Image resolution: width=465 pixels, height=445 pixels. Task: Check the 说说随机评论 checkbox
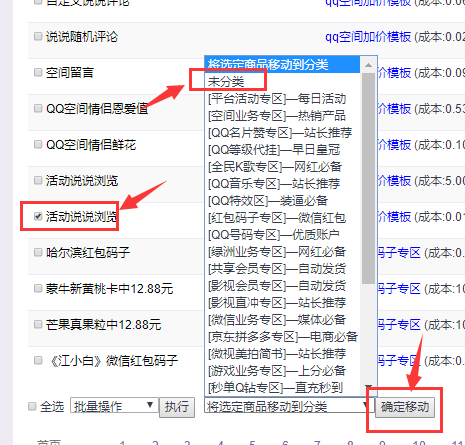click(x=38, y=36)
